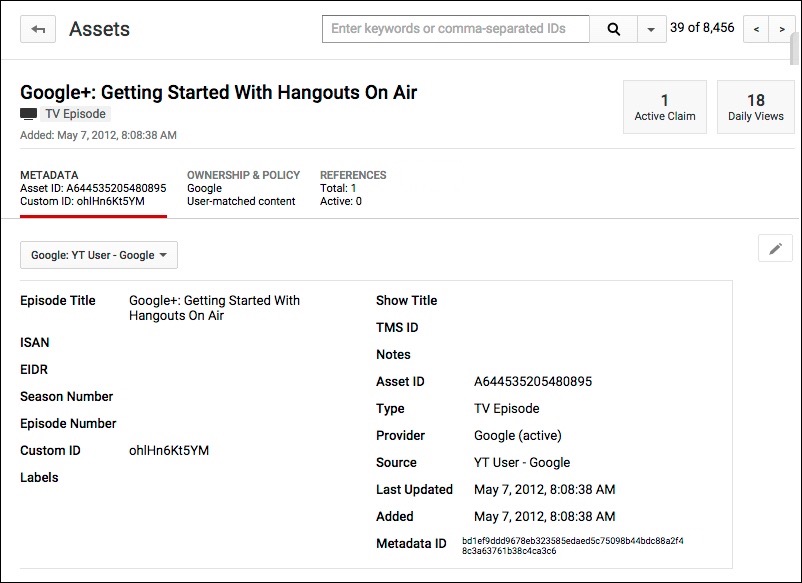Open the 18 Daily Views box
The width and height of the screenshot is (802, 583).
pyautogui.click(x=755, y=107)
